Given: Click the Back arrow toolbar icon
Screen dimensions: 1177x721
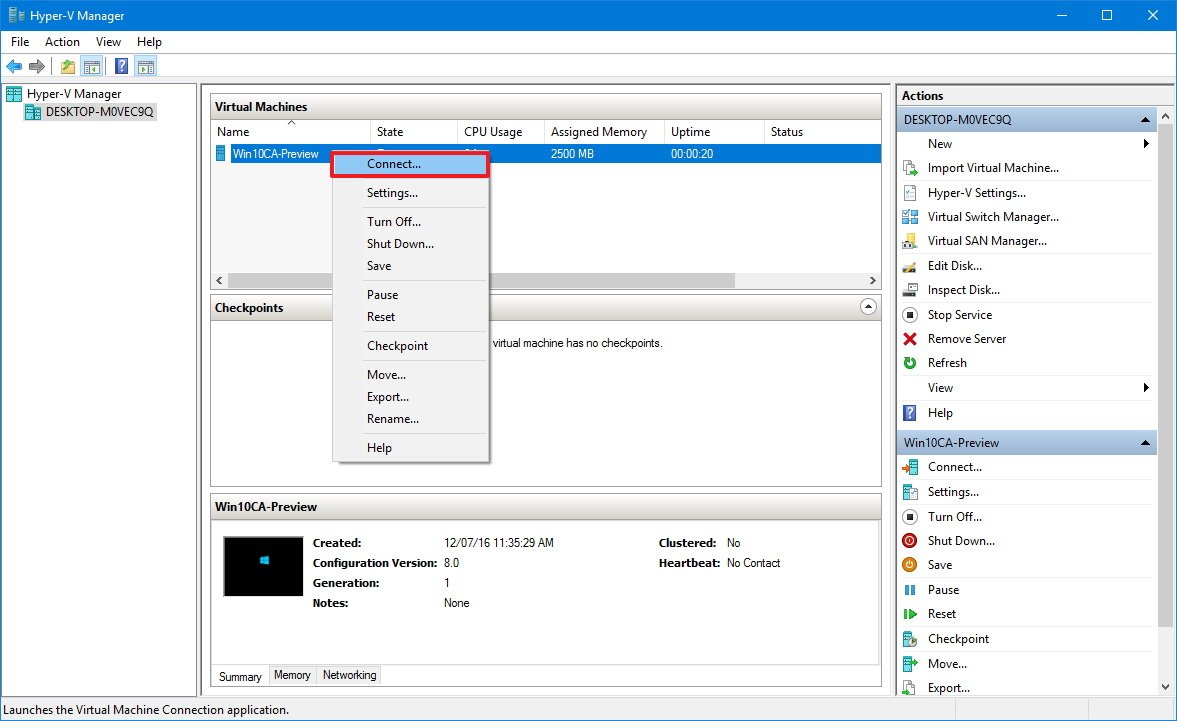Looking at the screenshot, I should pyautogui.click(x=14, y=67).
